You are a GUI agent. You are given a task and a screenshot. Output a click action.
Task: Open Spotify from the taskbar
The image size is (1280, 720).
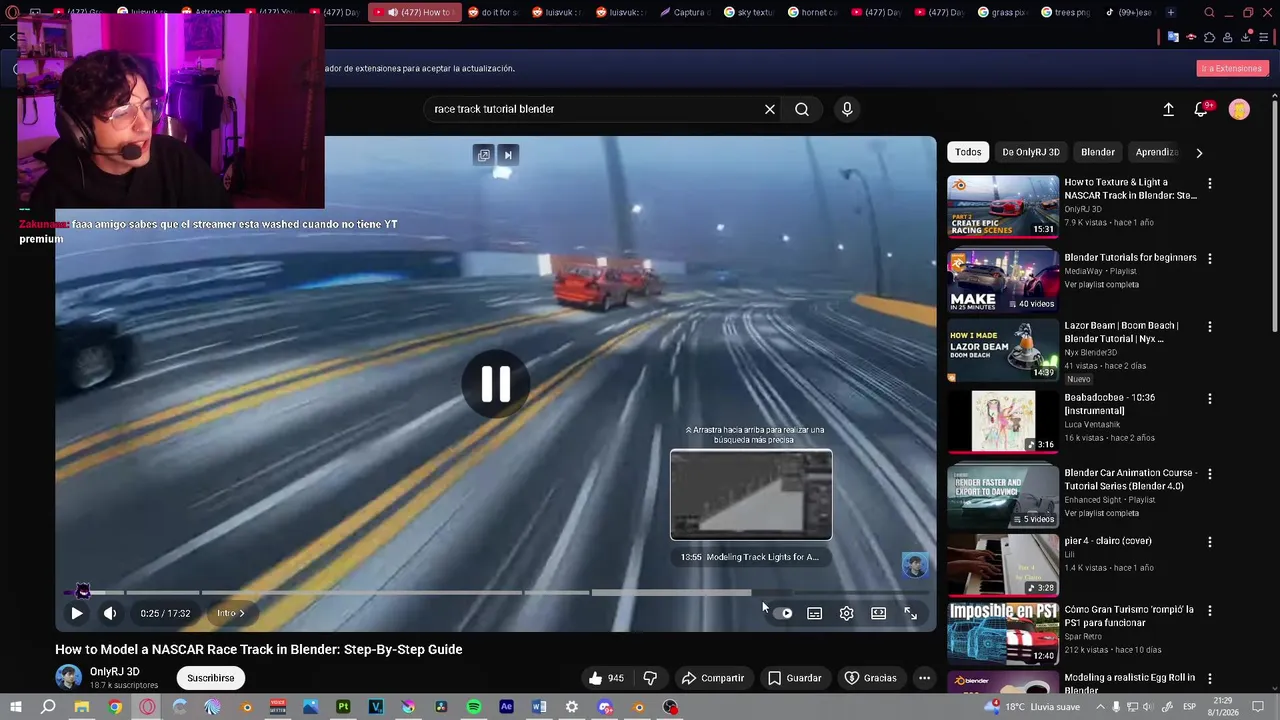coord(474,707)
